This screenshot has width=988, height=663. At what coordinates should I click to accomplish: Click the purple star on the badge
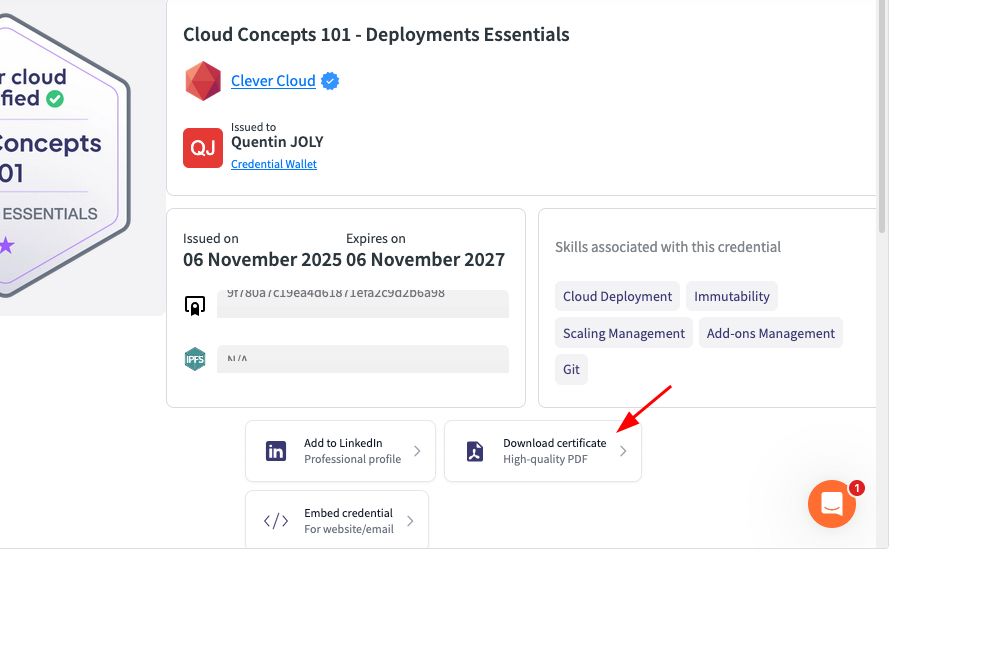coord(6,245)
